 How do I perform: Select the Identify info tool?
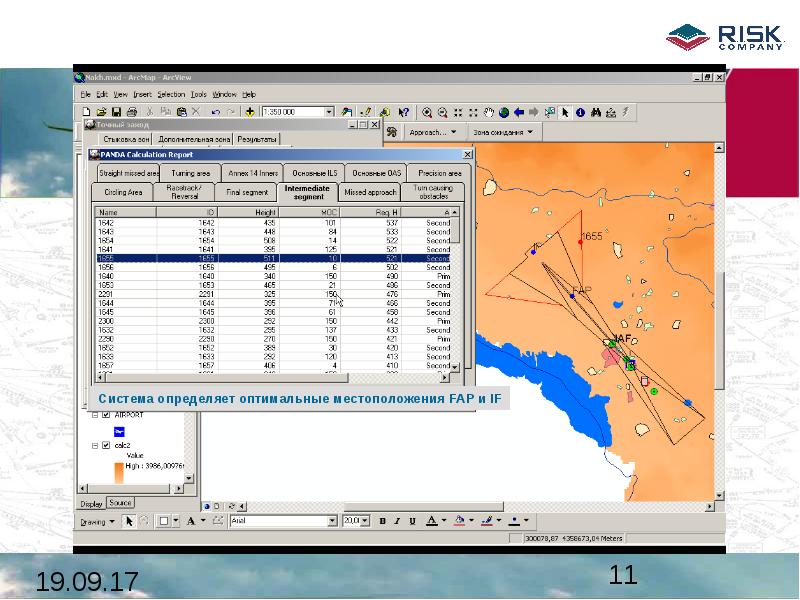coord(580,112)
